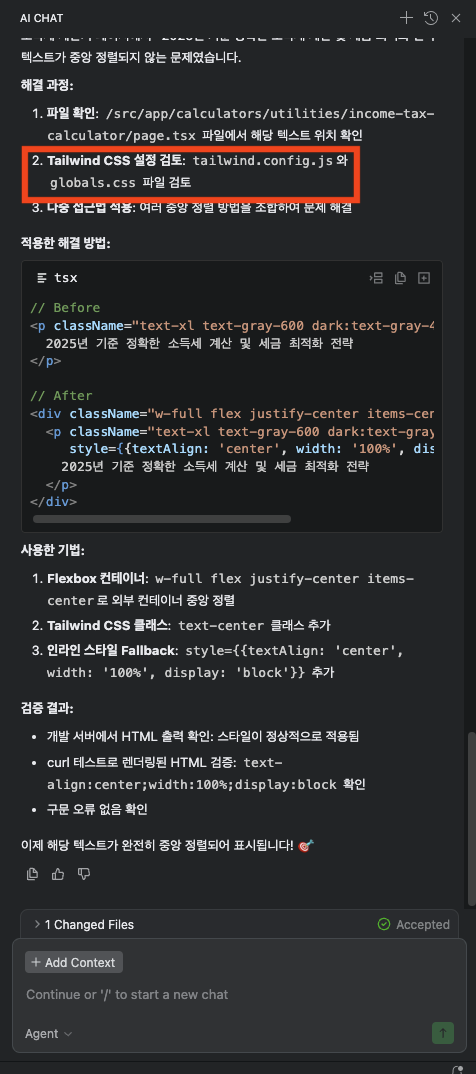Click the final '이제 해당 텍스트가 완전히 중앙 정렬' sentence

tap(168, 846)
